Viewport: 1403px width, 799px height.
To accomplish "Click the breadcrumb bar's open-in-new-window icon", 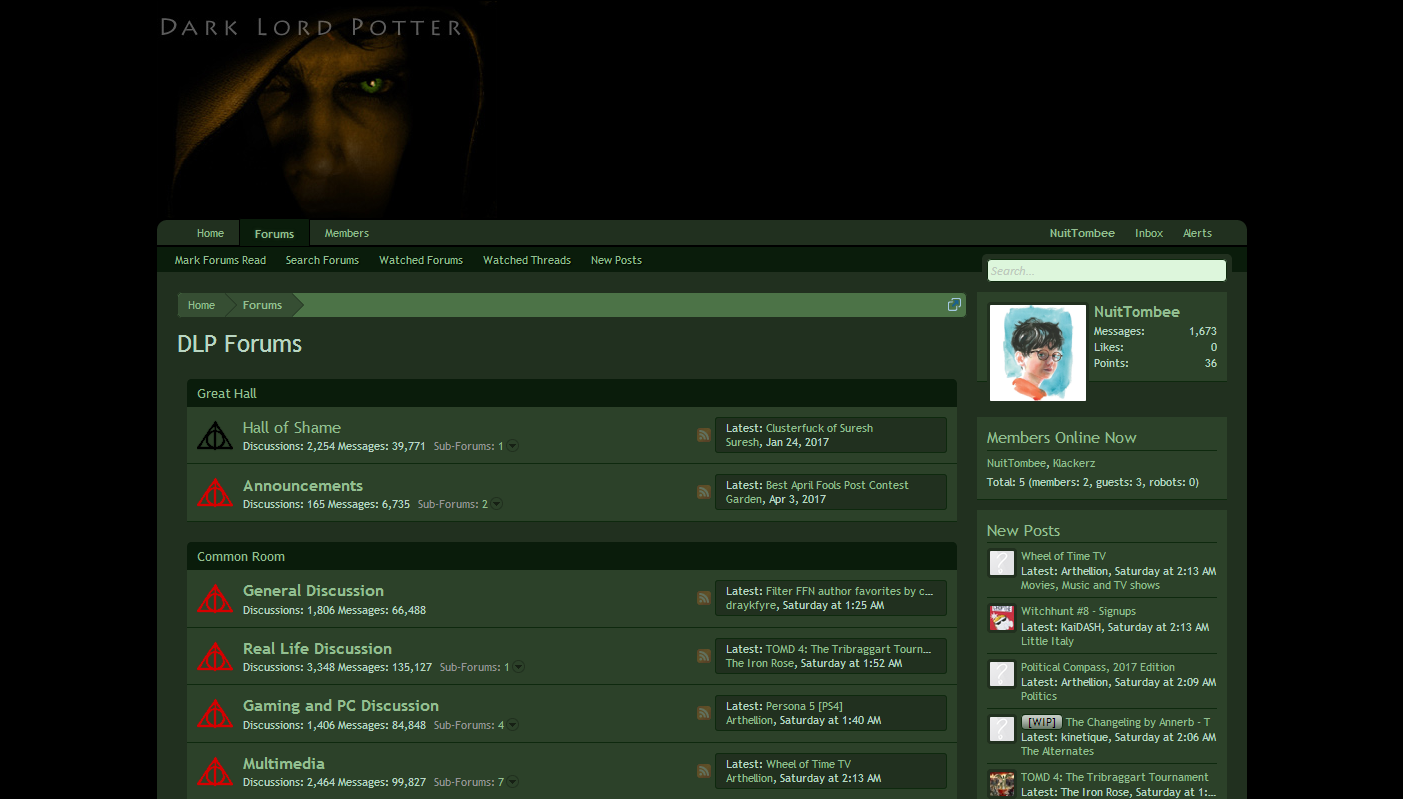I will click(954, 305).
